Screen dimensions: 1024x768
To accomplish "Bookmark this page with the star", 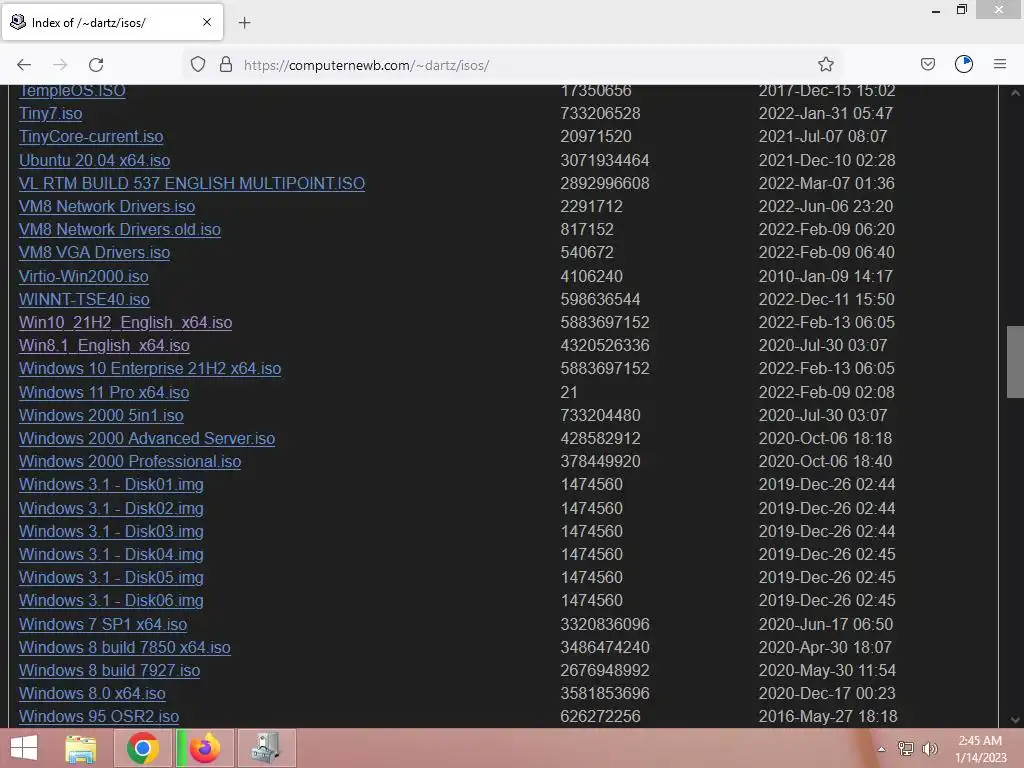I will click(825, 64).
